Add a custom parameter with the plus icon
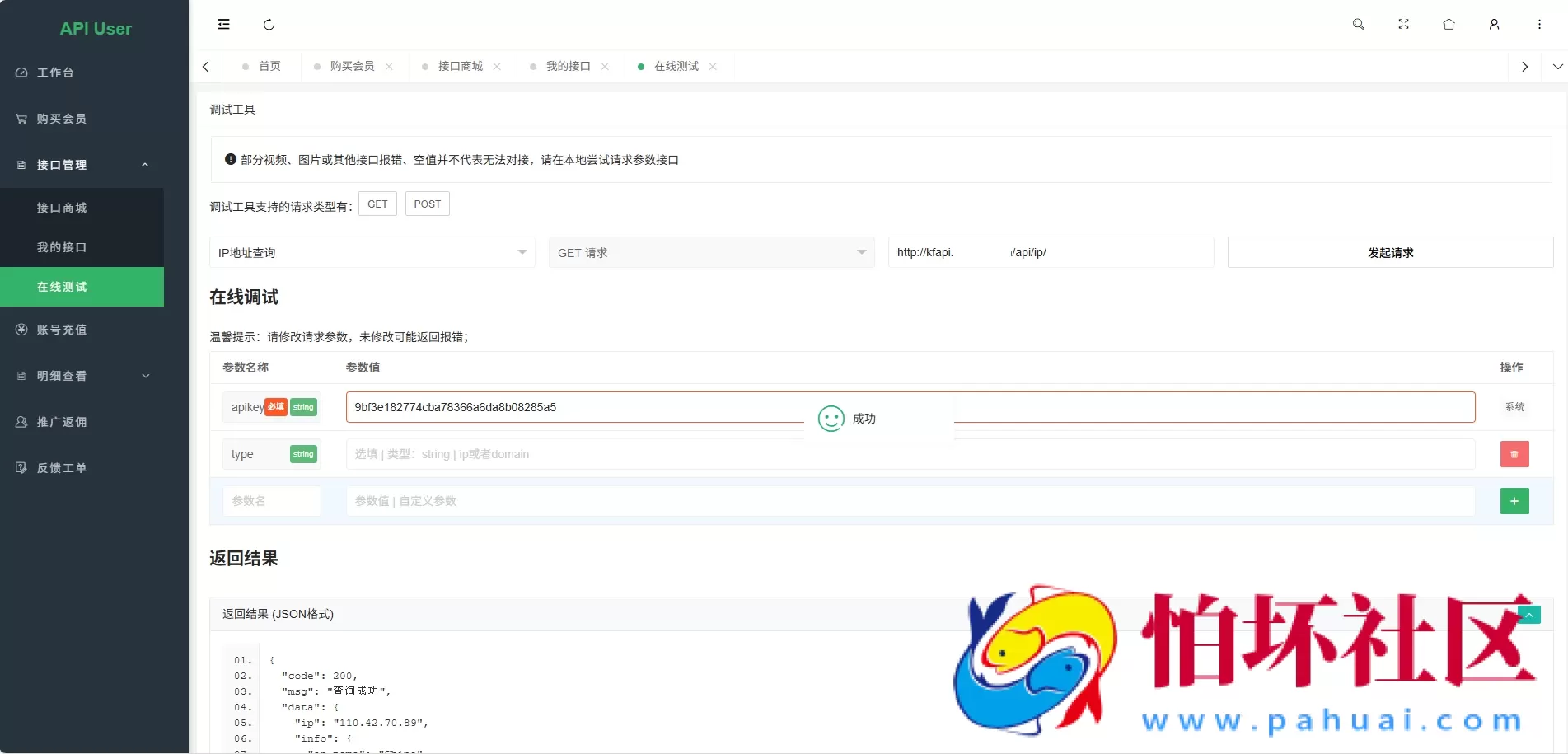 coord(1514,500)
